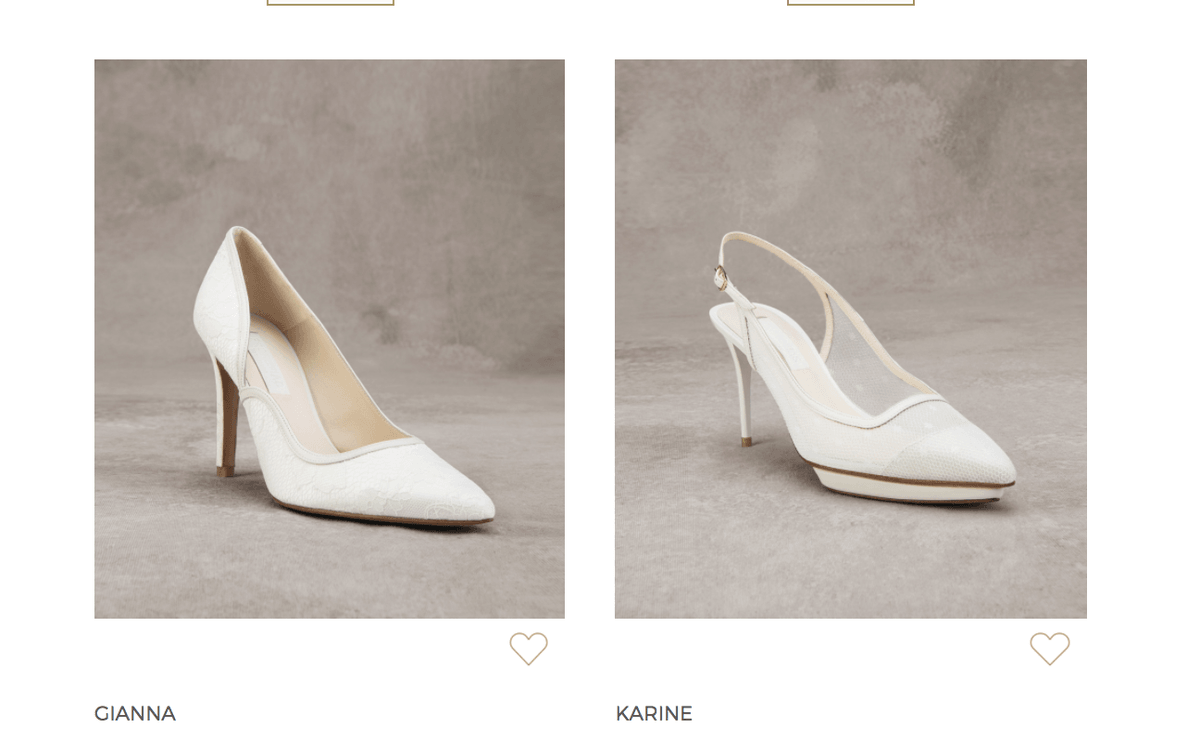
Task: Open the KARINE product name link
Action: [x=654, y=714]
